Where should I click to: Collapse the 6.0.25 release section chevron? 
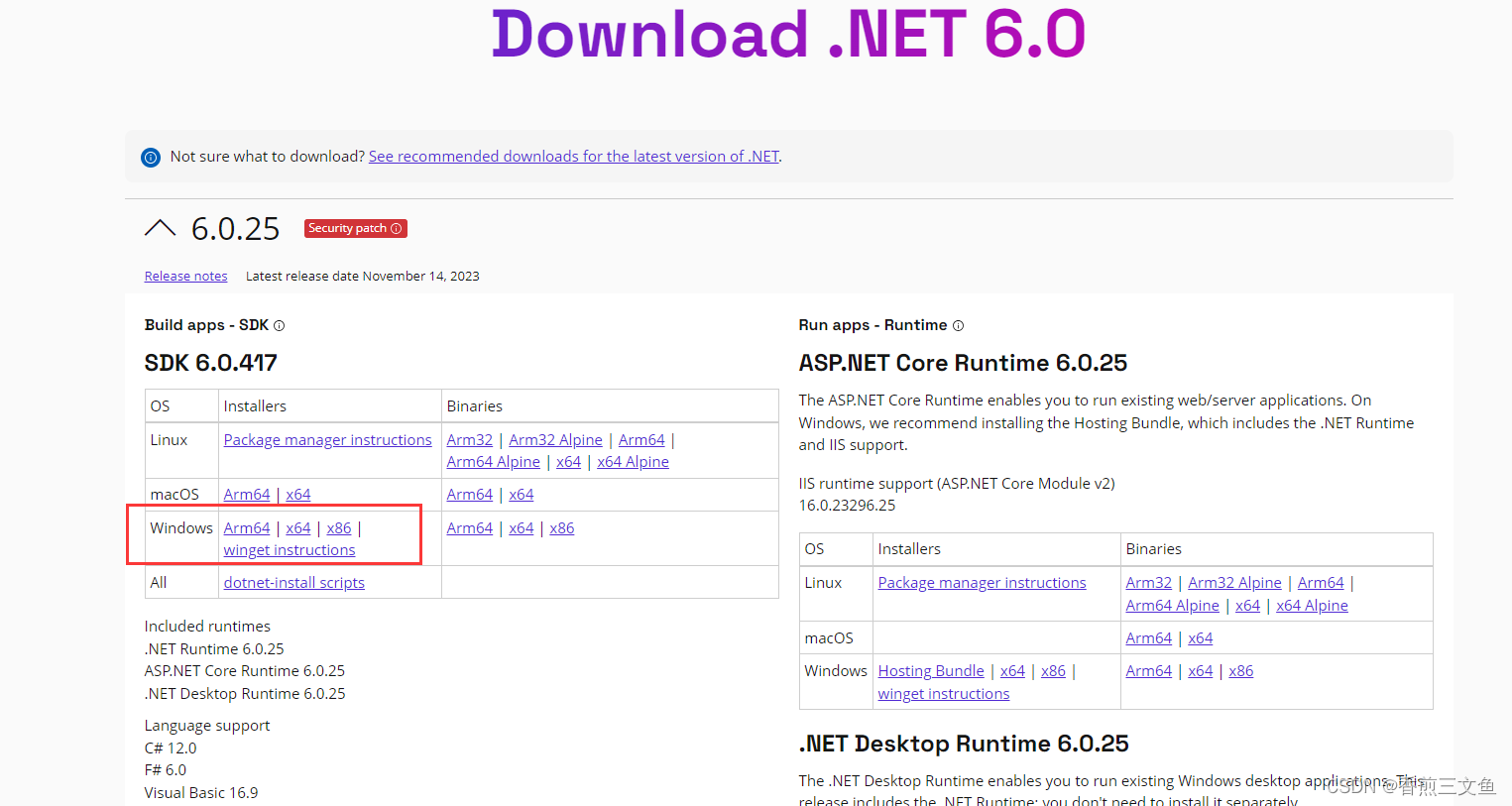[x=160, y=228]
